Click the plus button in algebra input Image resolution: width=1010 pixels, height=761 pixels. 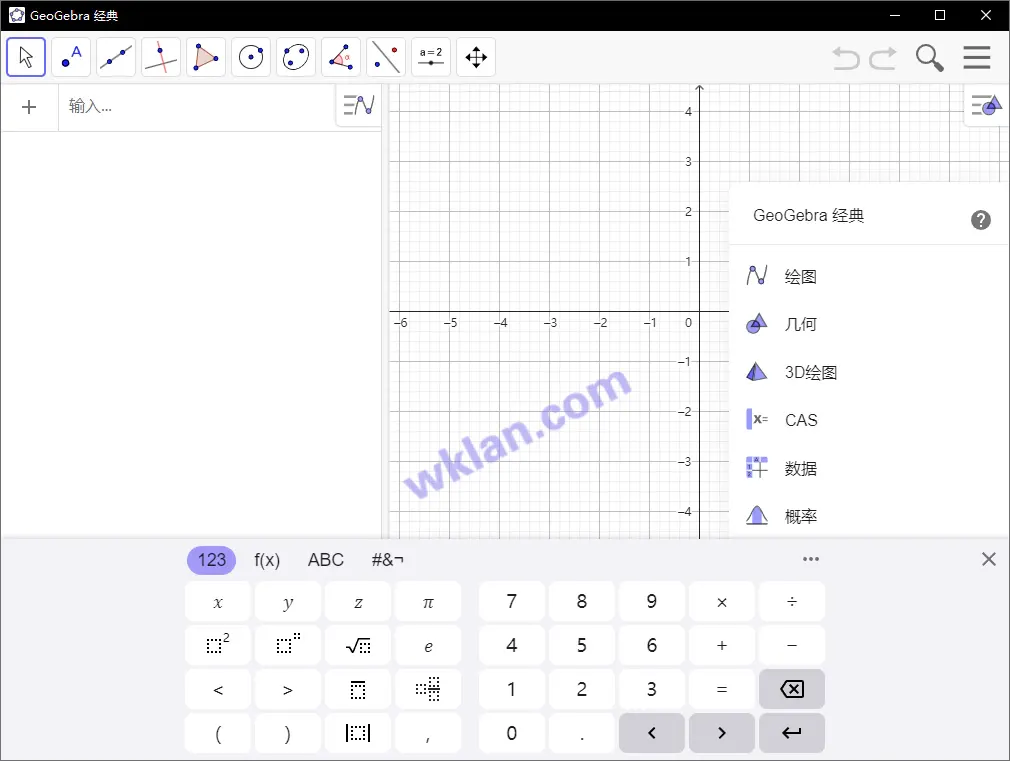29,107
